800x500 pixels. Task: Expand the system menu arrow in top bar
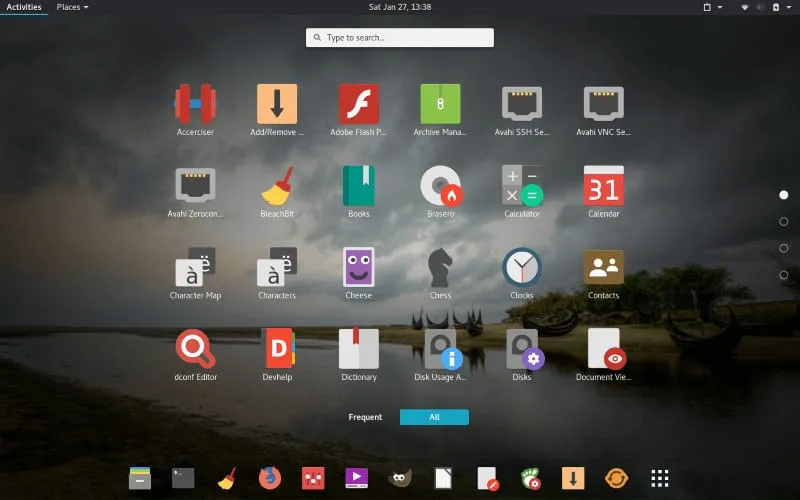pyautogui.click(x=789, y=7)
